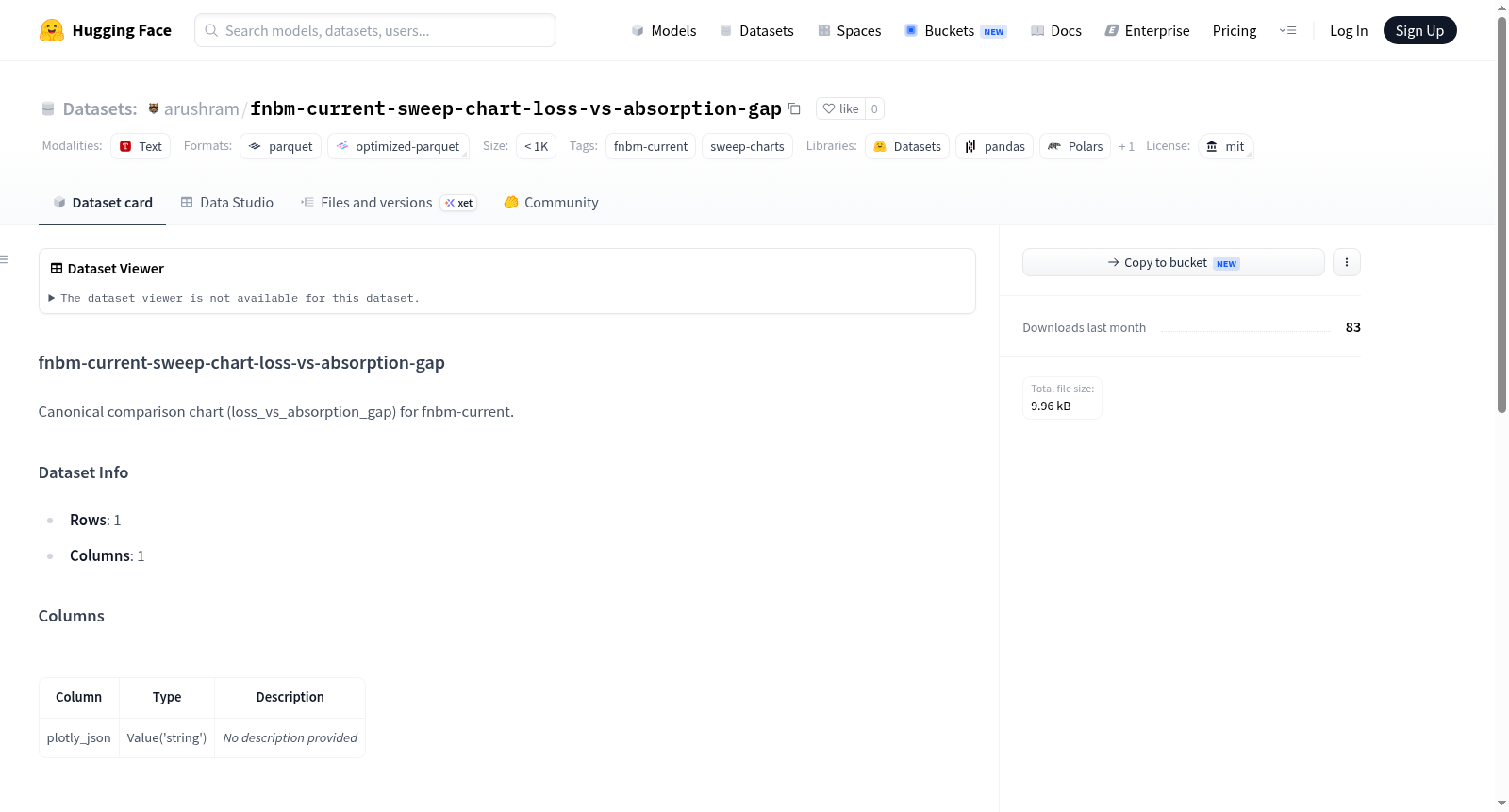This screenshot has width=1509, height=812.
Task: Open the Files and versions tab
Action: click(389, 203)
